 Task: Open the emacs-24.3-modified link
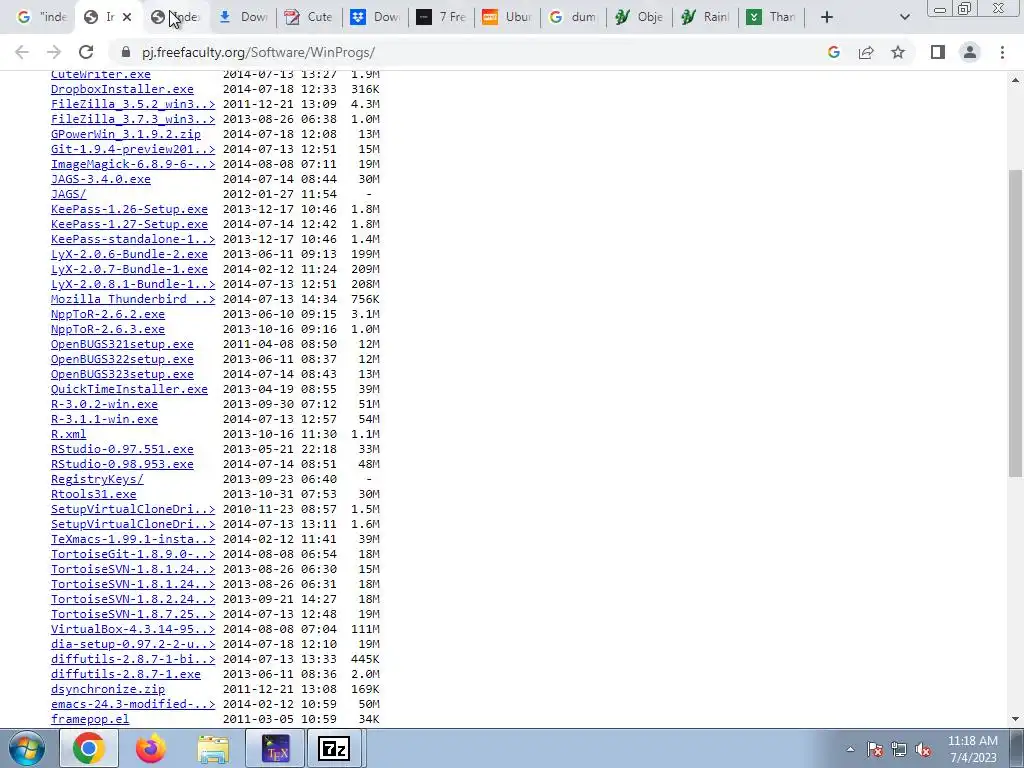pos(133,705)
